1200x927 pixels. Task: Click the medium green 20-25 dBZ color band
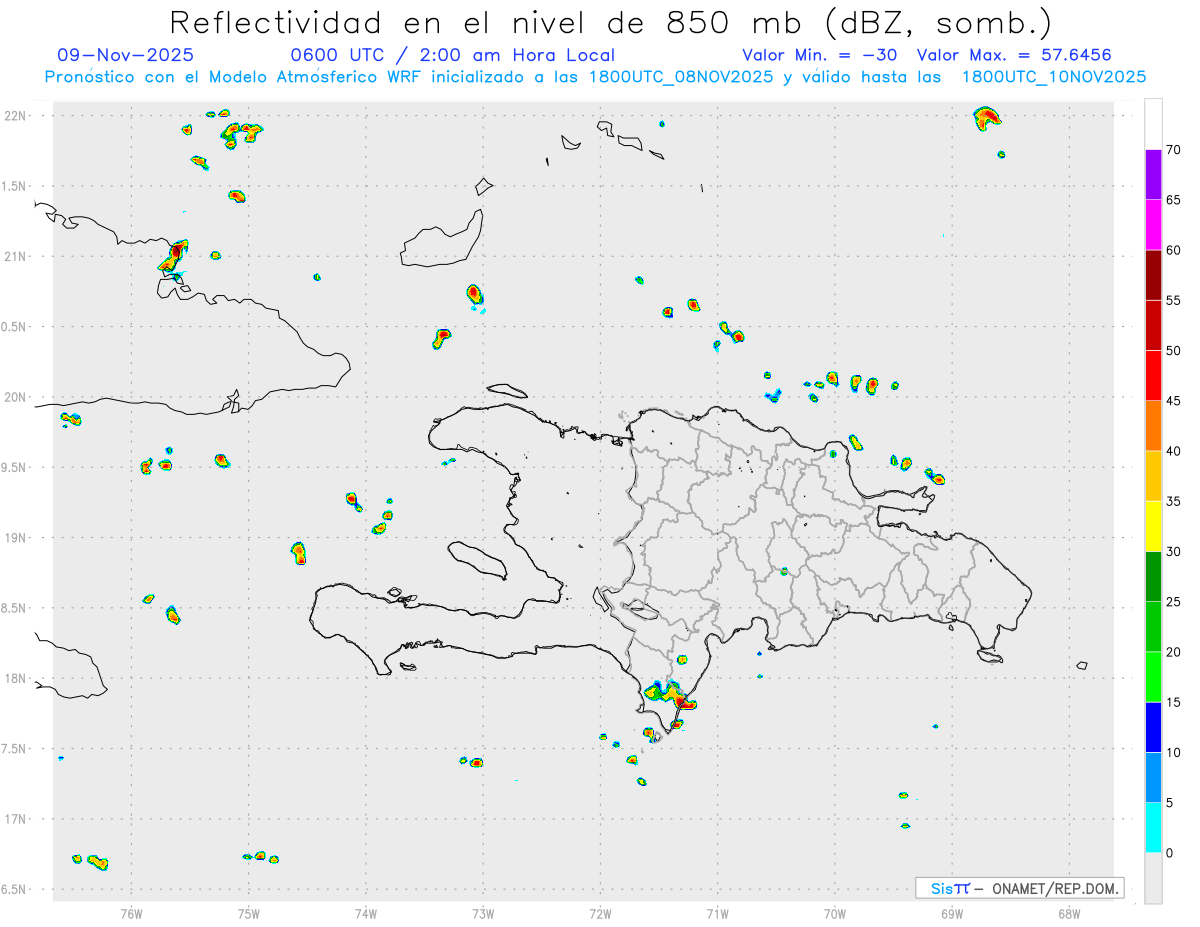tap(1153, 627)
